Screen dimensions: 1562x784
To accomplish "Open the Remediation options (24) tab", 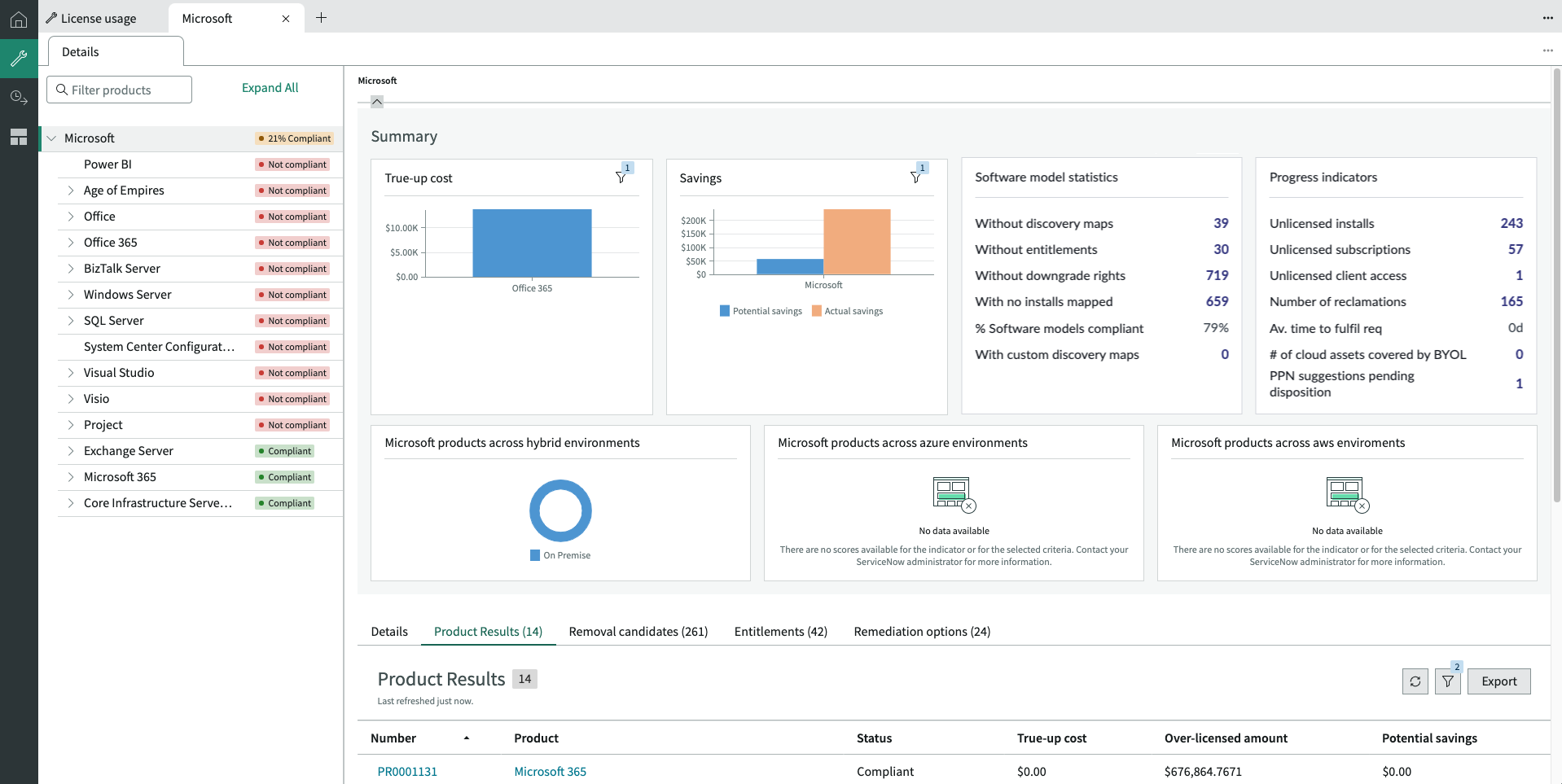I will click(922, 632).
